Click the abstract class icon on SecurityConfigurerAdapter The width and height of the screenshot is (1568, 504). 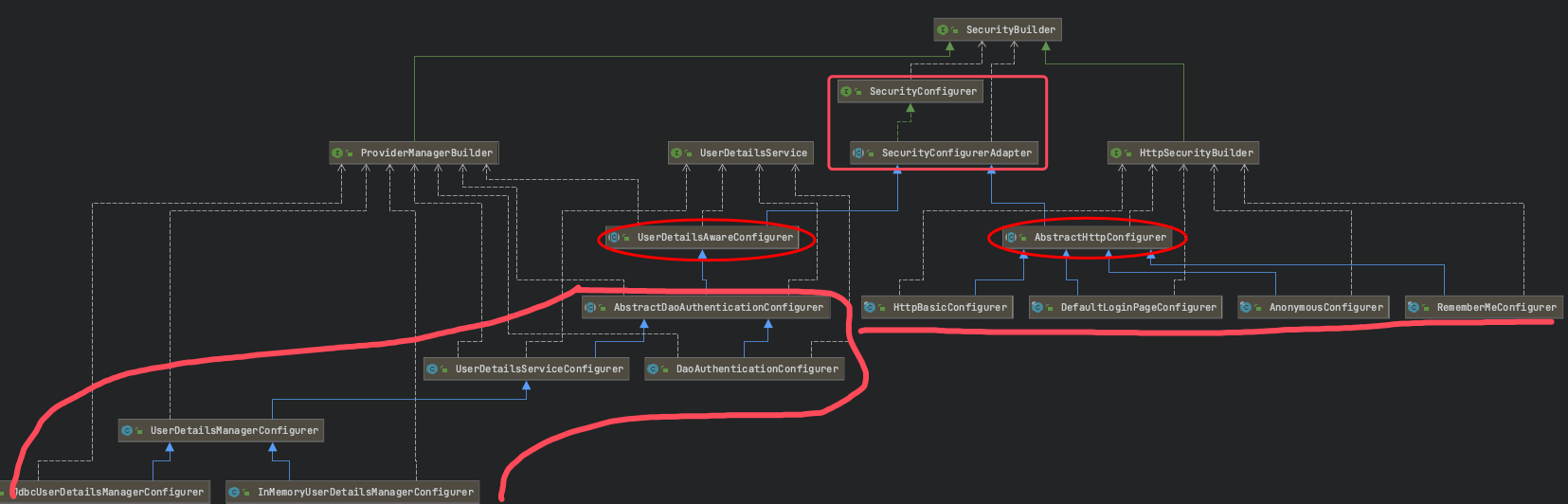click(x=858, y=153)
